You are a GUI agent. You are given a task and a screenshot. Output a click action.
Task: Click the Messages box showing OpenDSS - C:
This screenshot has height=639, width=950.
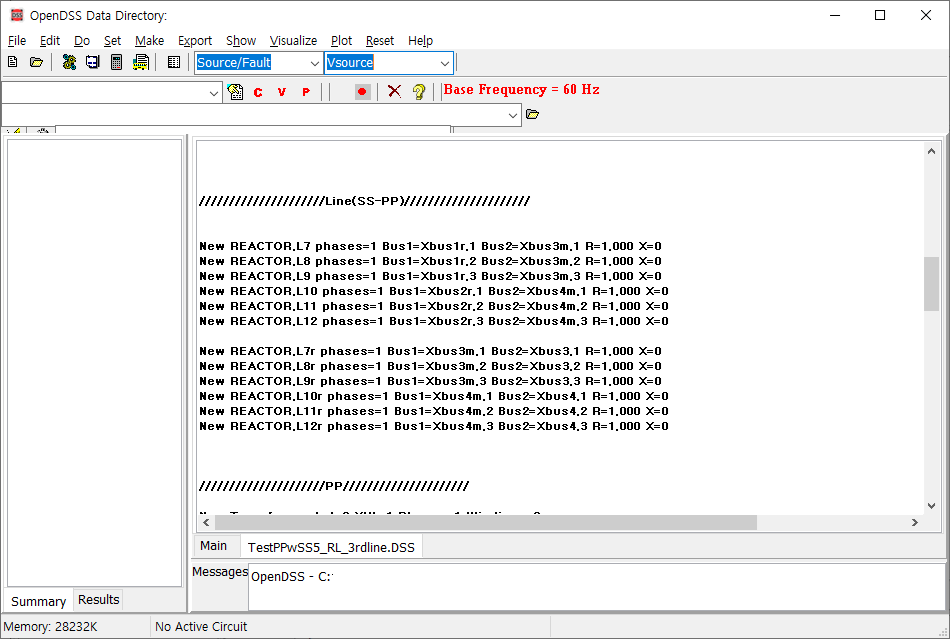tap(597, 587)
